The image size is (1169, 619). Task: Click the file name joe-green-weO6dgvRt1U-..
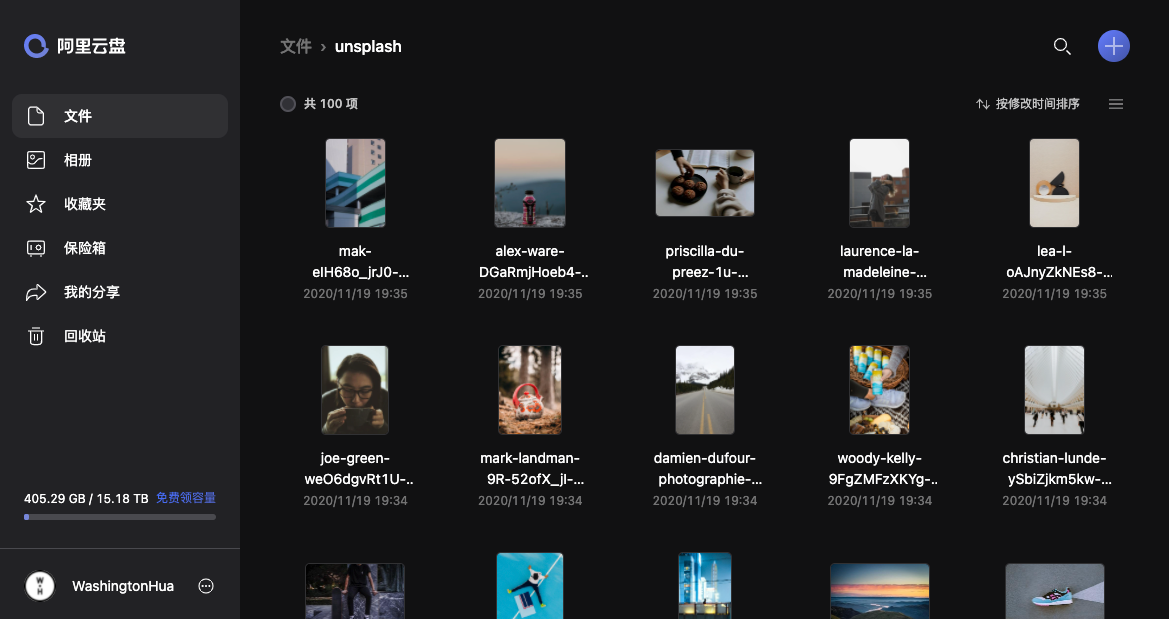point(359,469)
